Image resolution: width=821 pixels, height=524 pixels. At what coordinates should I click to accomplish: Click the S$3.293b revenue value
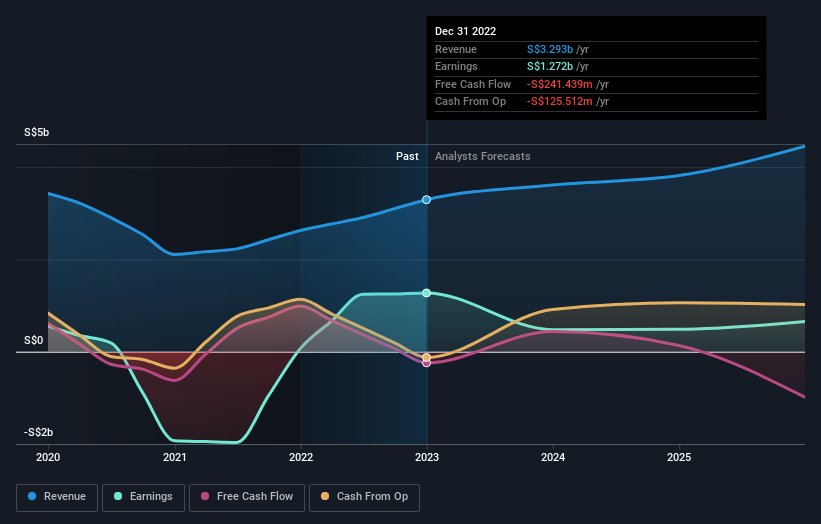click(550, 49)
